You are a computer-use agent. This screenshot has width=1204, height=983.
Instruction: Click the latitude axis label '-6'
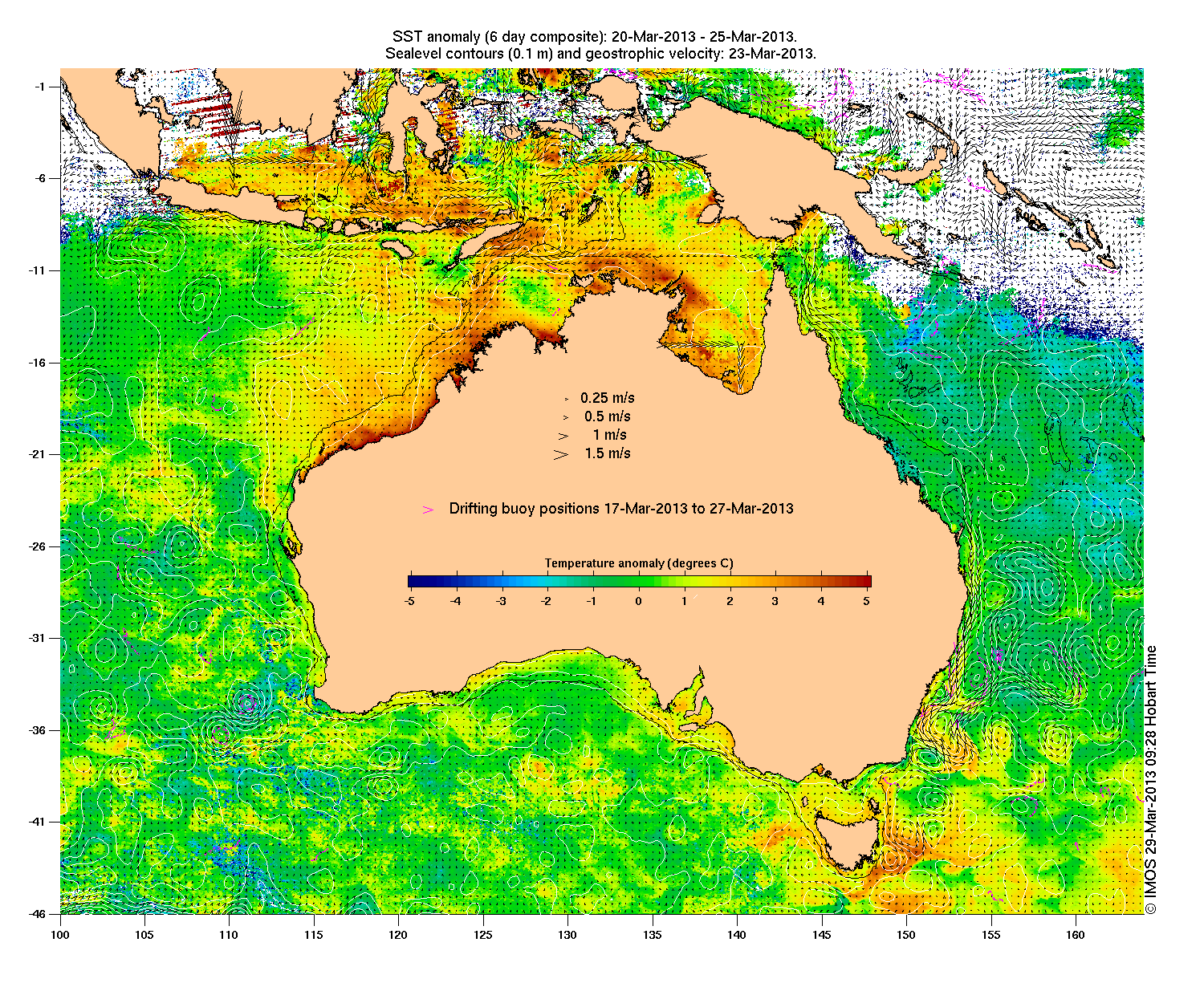pyautogui.click(x=41, y=179)
